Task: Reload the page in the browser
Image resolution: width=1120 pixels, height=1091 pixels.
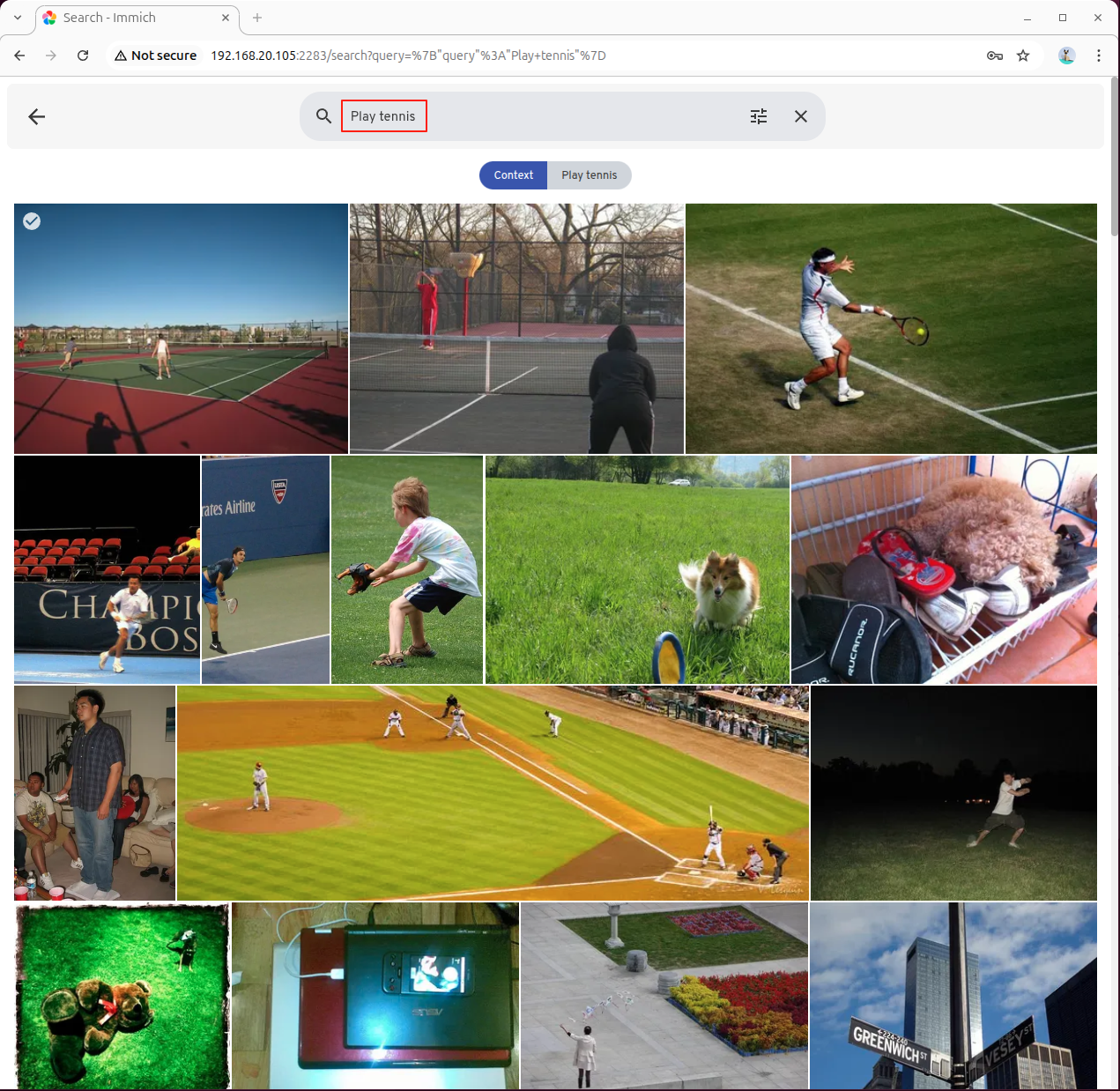Action: coord(83,56)
